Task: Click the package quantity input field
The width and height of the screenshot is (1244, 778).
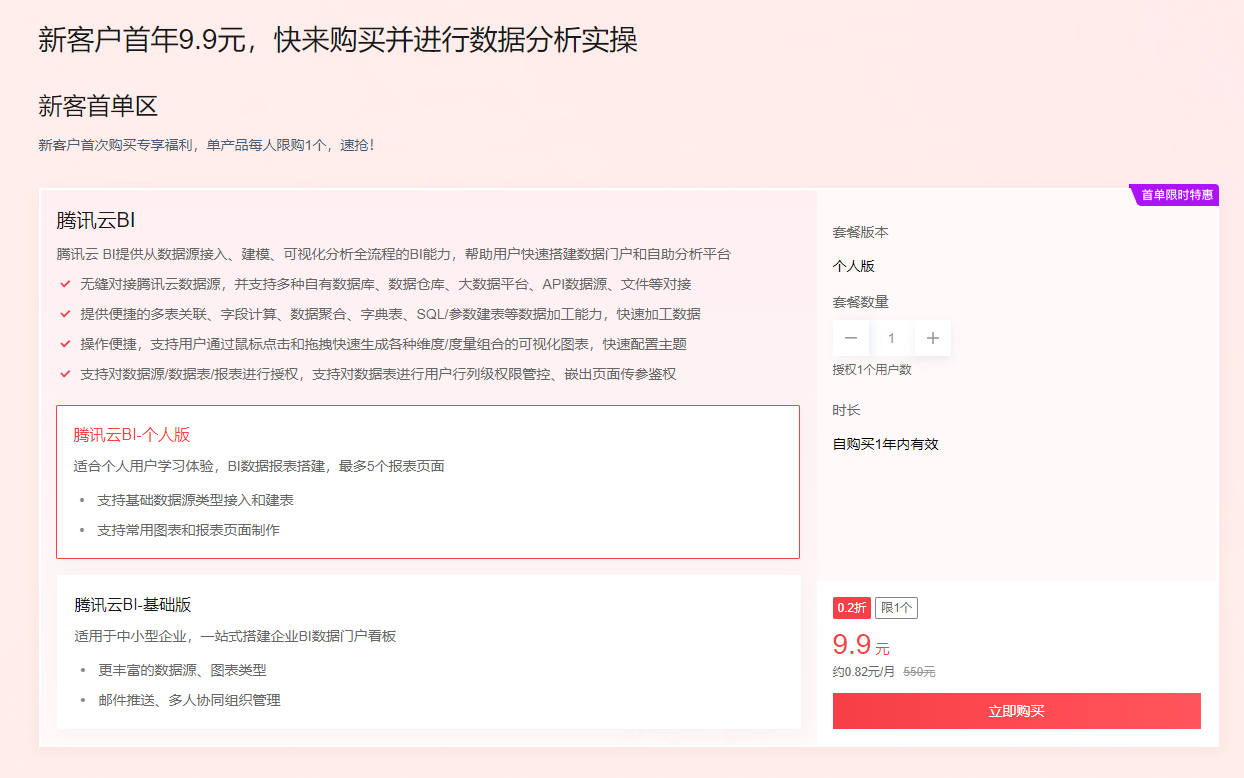Action: click(x=892, y=338)
